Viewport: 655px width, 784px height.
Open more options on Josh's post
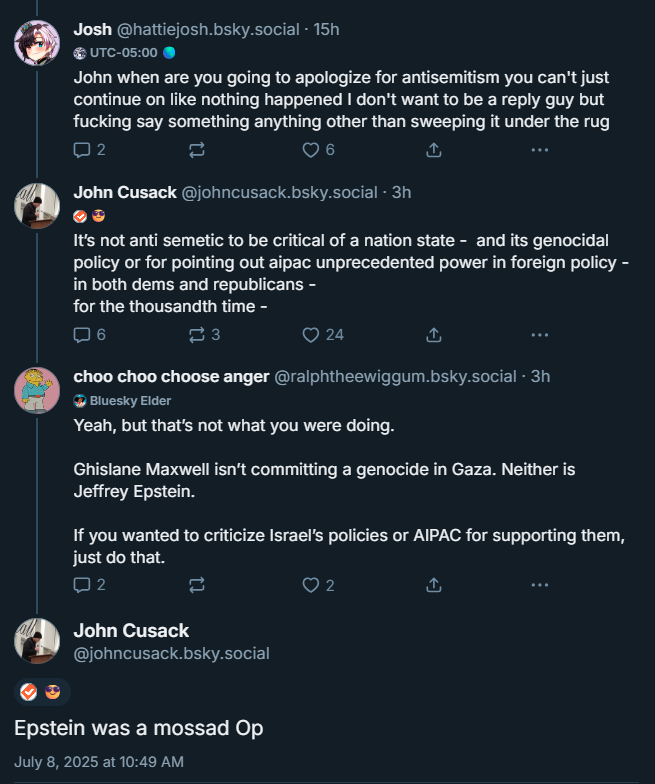(x=539, y=149)
